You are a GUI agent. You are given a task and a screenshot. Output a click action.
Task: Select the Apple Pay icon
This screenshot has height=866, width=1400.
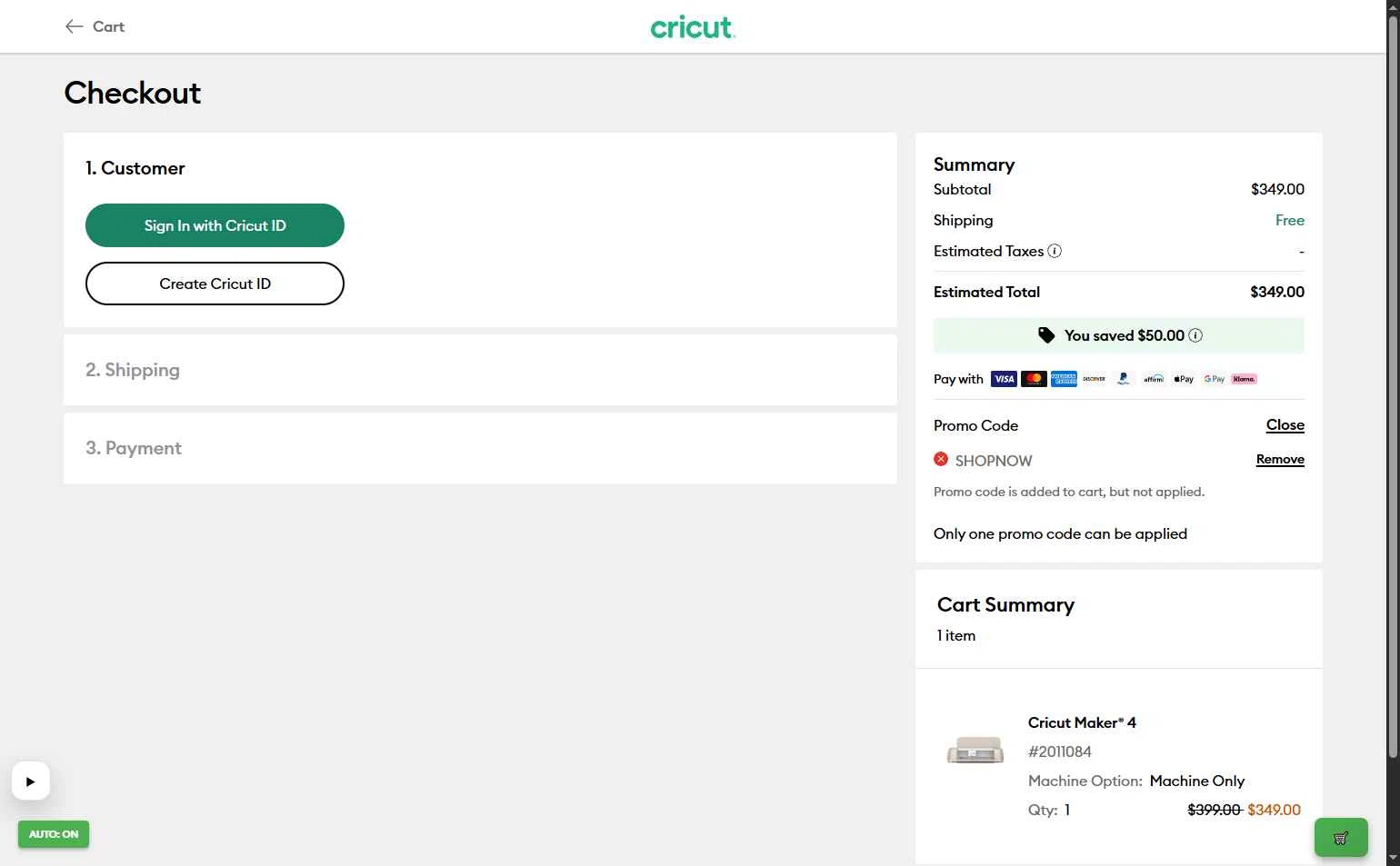pos(1184,379)
